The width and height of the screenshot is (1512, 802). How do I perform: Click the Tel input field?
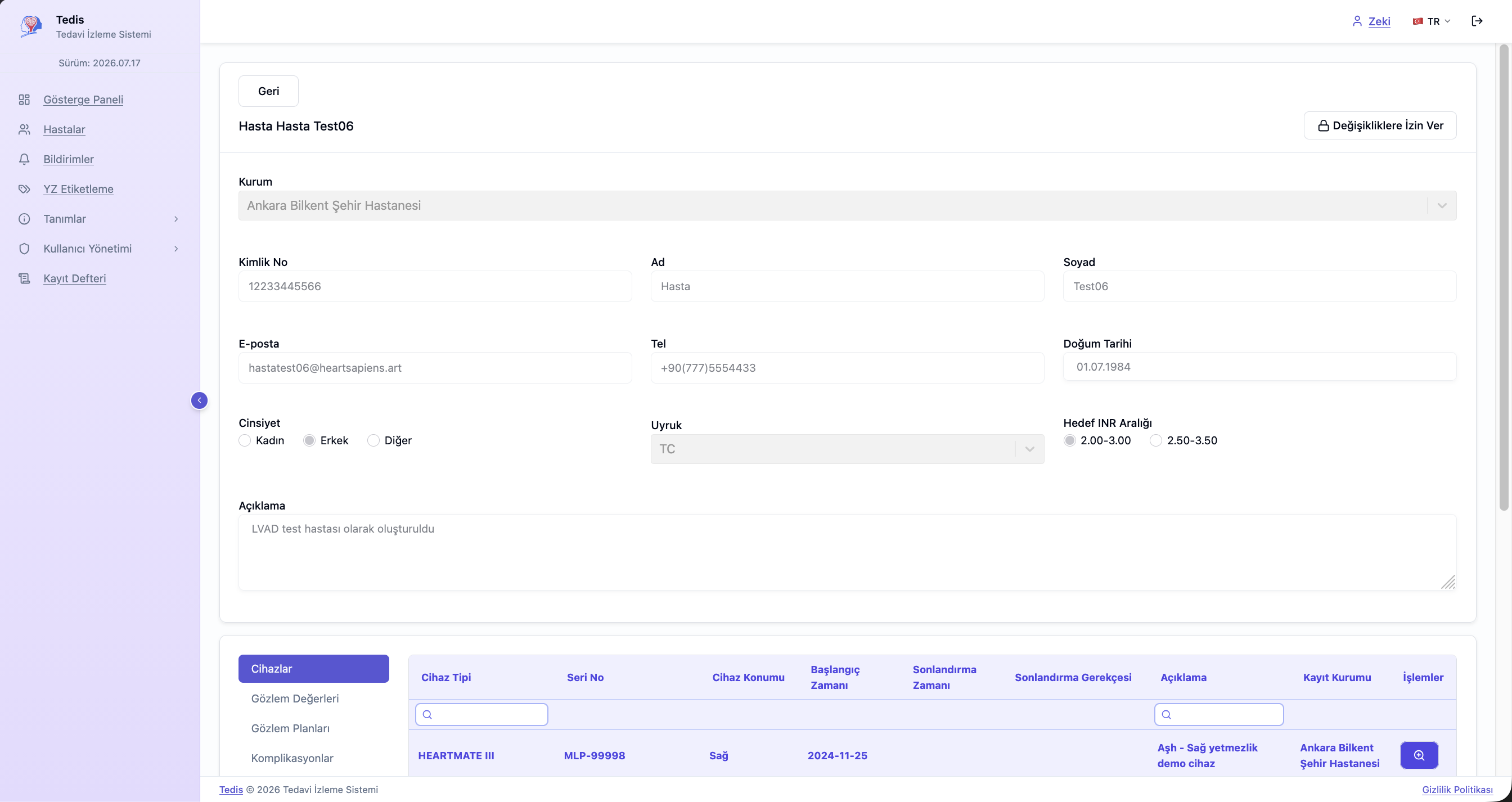point(847,368)
